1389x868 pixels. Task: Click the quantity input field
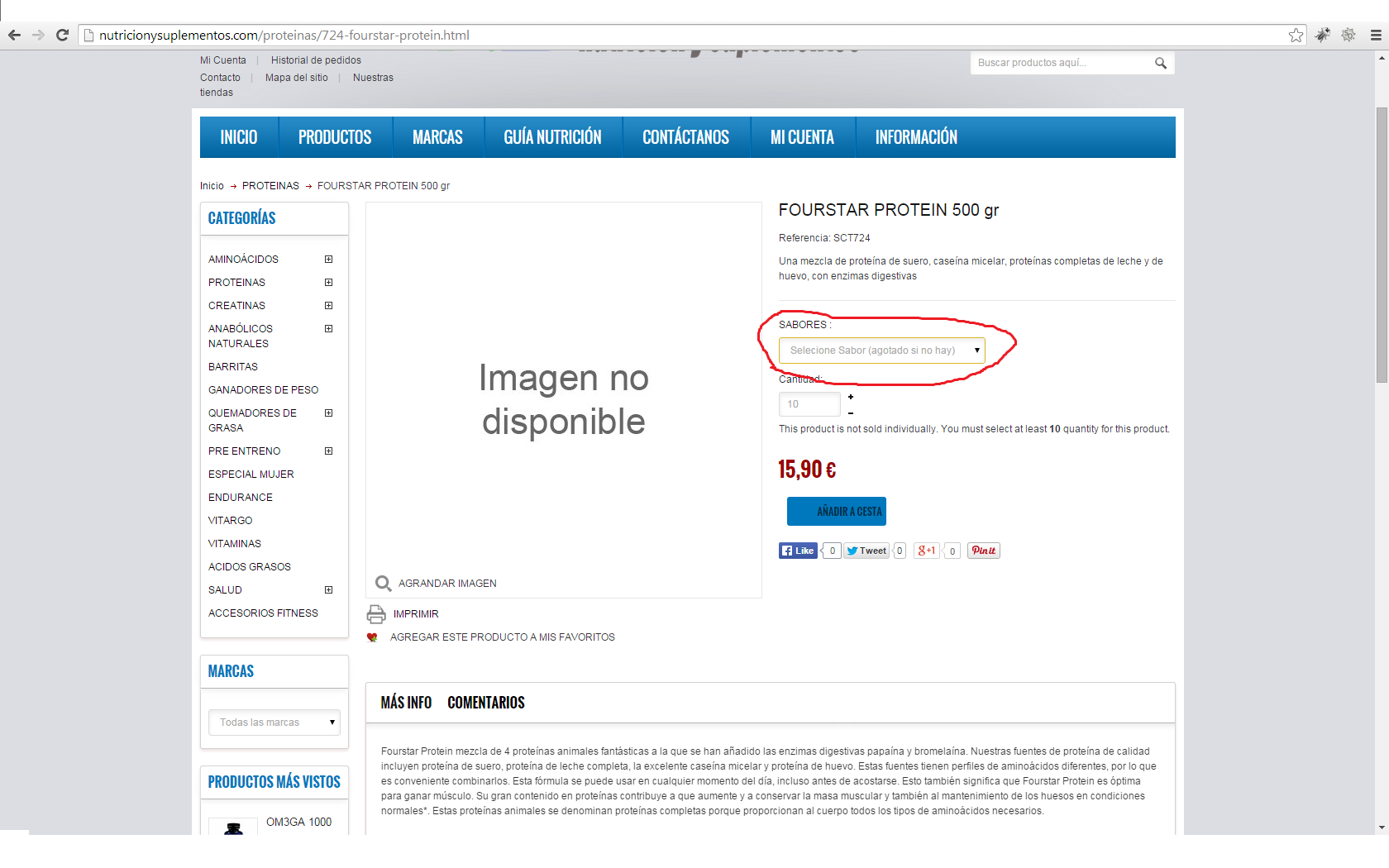(x=809, y=404)
